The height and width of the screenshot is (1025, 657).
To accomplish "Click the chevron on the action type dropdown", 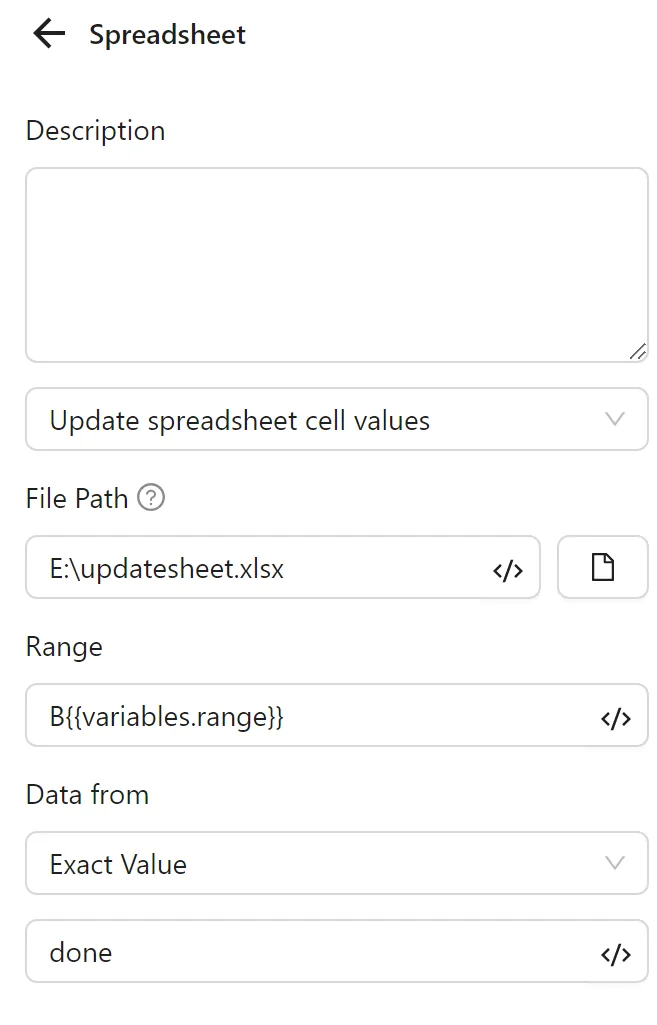I will point(617,420).
